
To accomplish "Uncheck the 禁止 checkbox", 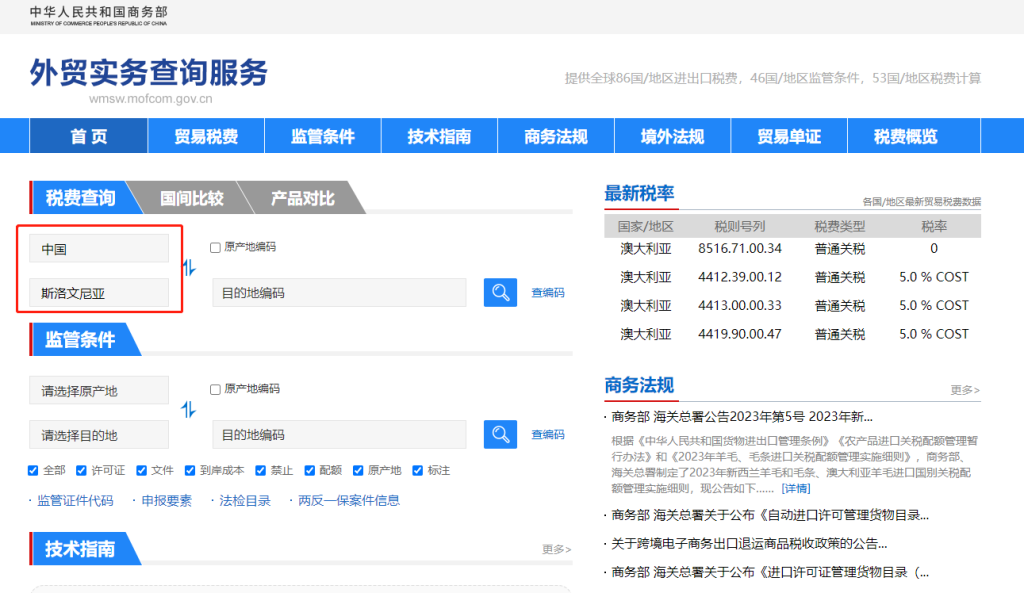I will (x=261, y=470).
